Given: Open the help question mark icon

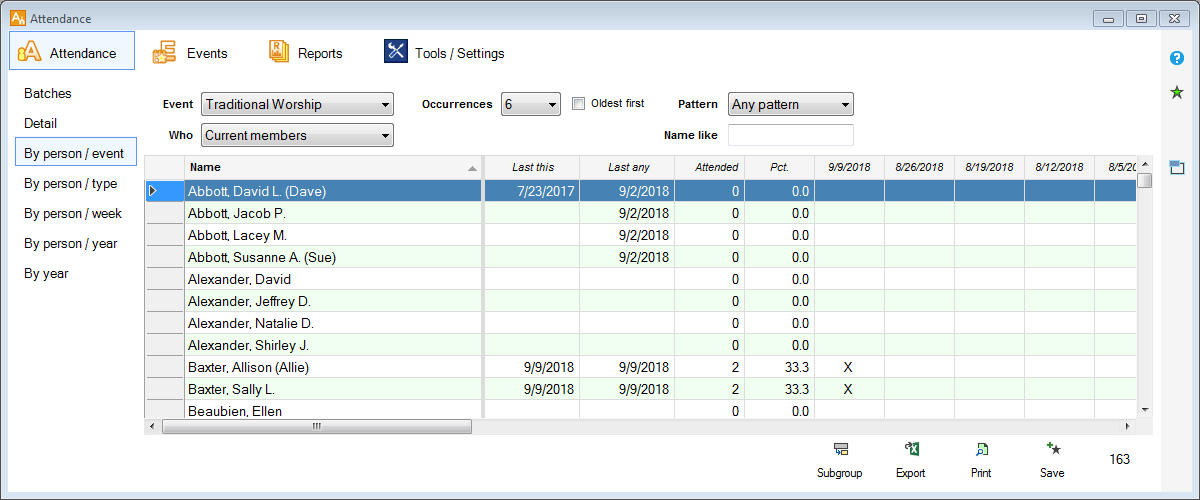Looking at the screenshot, I should [x=1177, y=58].
